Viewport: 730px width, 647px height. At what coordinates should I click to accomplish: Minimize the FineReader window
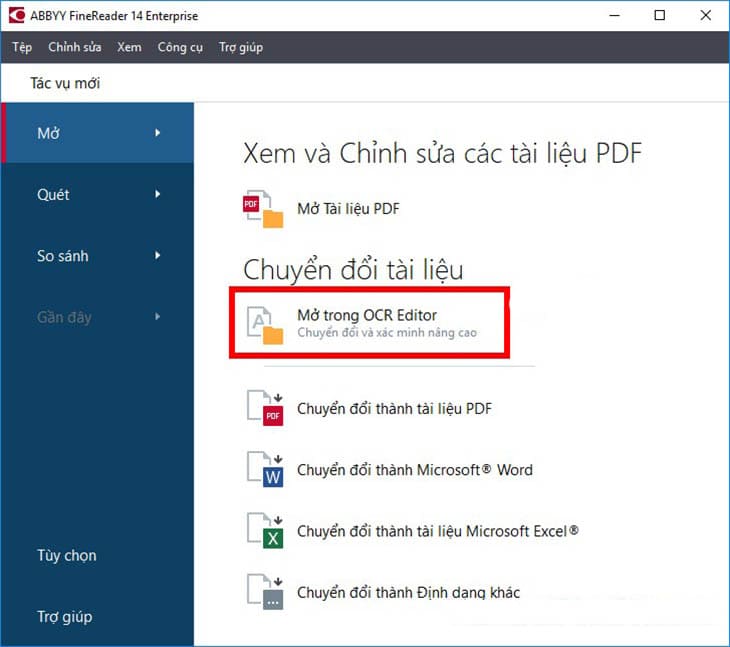point(615,15)
